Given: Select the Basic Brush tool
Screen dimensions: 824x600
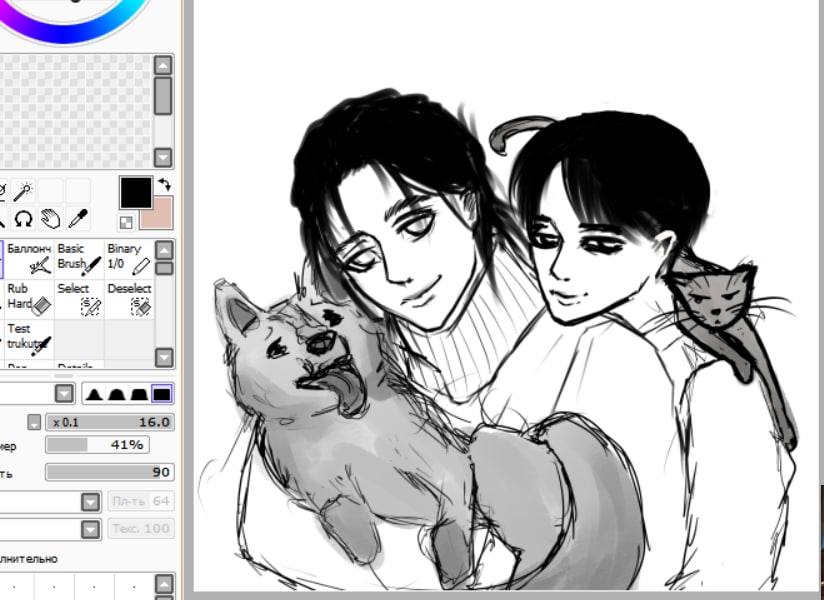Looking at the screenshot, I should coord(80,258).
